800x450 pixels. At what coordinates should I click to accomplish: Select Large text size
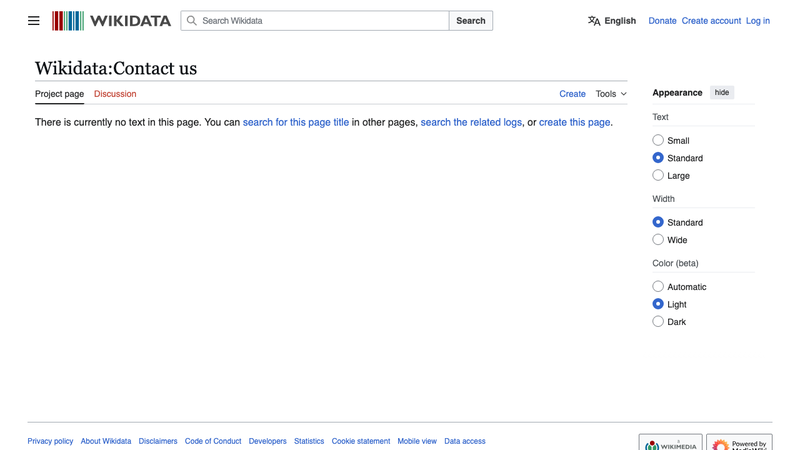pyautogui.click(x=658, y=175)
